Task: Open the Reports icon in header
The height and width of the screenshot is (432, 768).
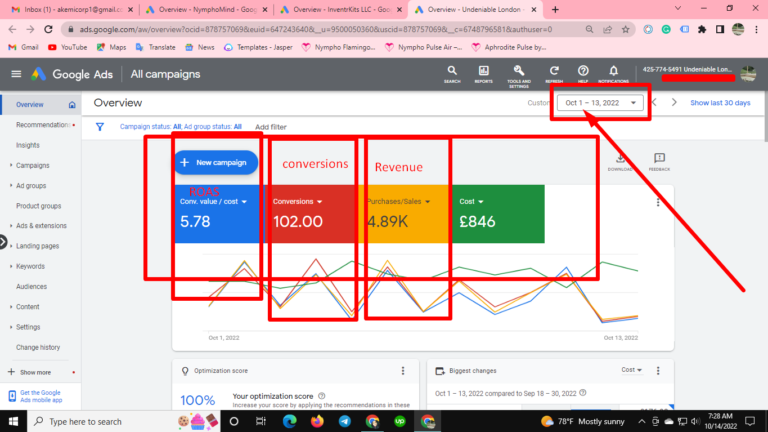Action: [x=484, y=73]
